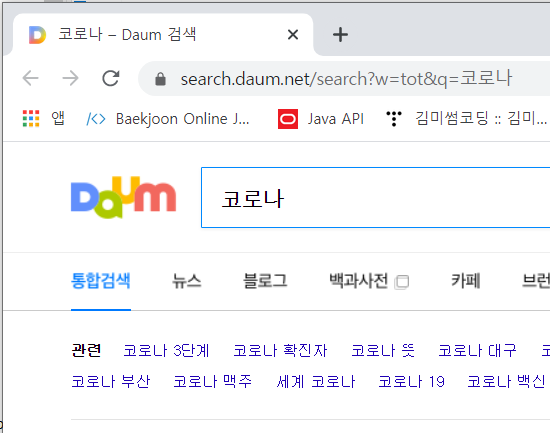Click the address bar URL
Image resolution: width=550 pixels, height=433 pixels.
(x=346, y=79)
